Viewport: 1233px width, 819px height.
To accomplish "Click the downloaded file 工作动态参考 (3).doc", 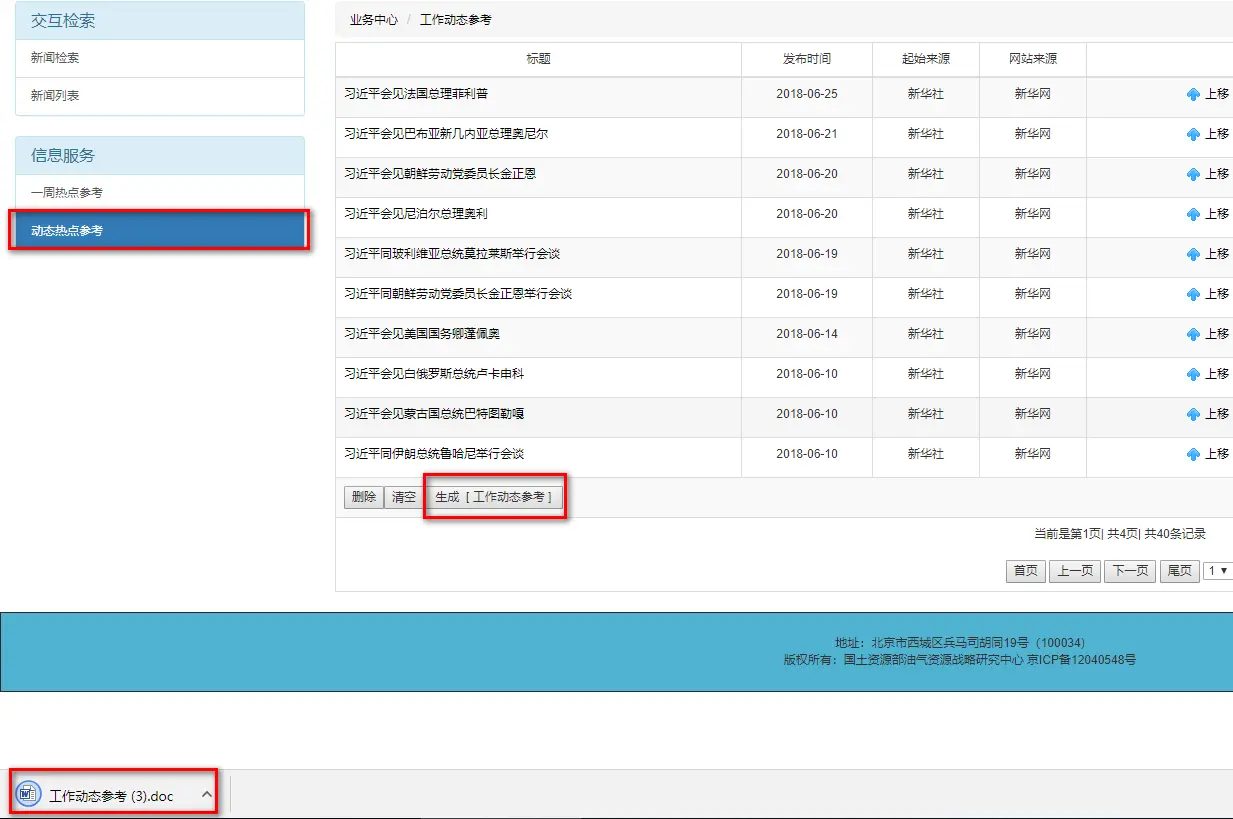I will 111,796.
